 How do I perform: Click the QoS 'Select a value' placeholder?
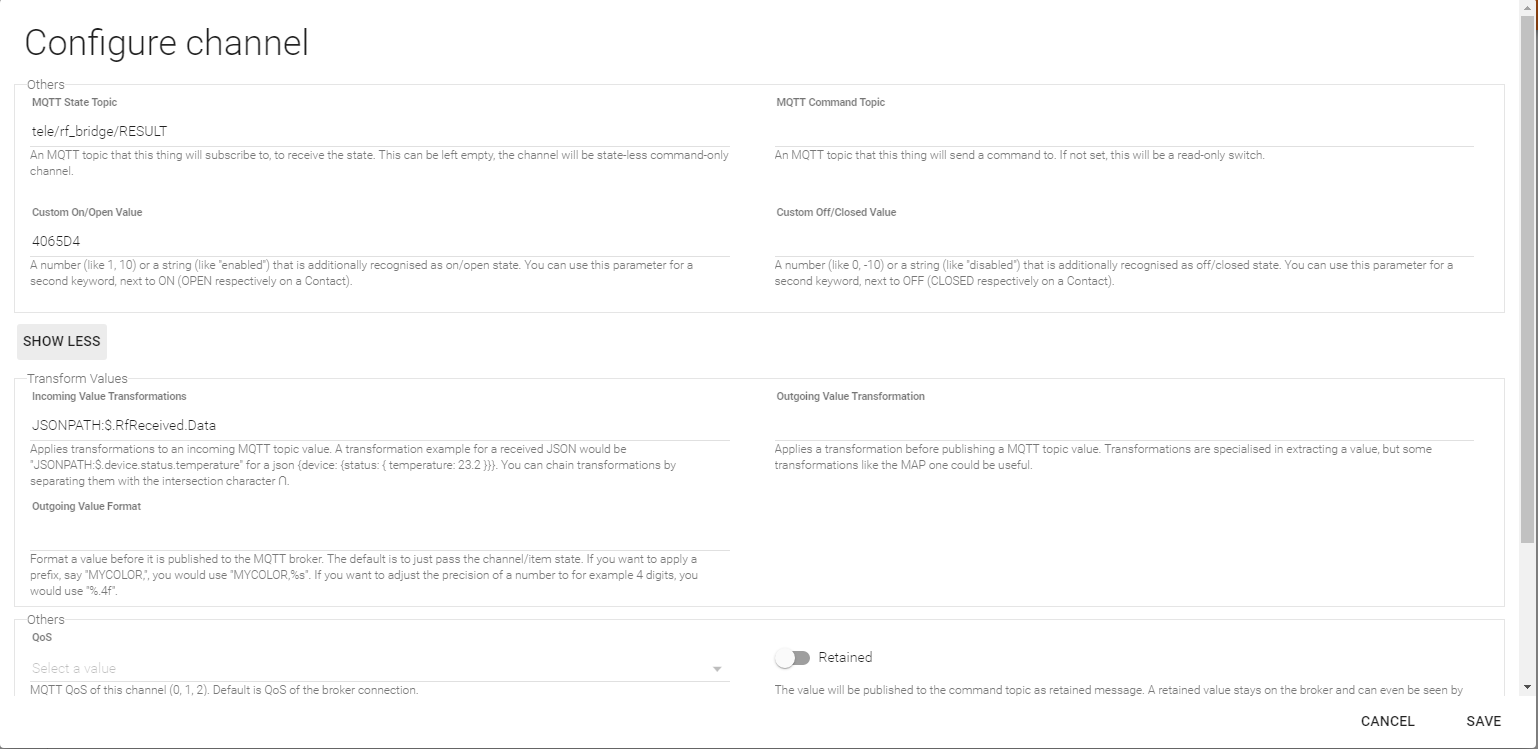[74, 668]
